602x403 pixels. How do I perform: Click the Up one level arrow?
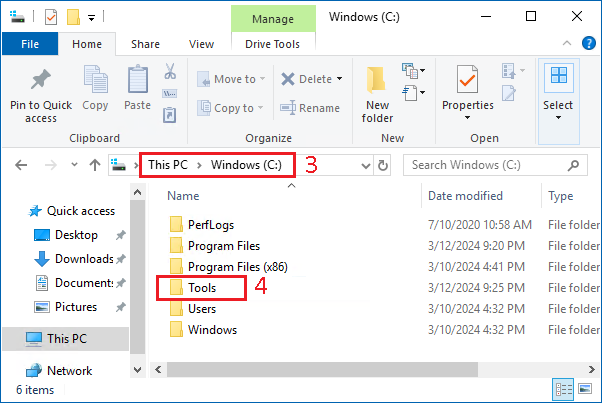(95, 165)
